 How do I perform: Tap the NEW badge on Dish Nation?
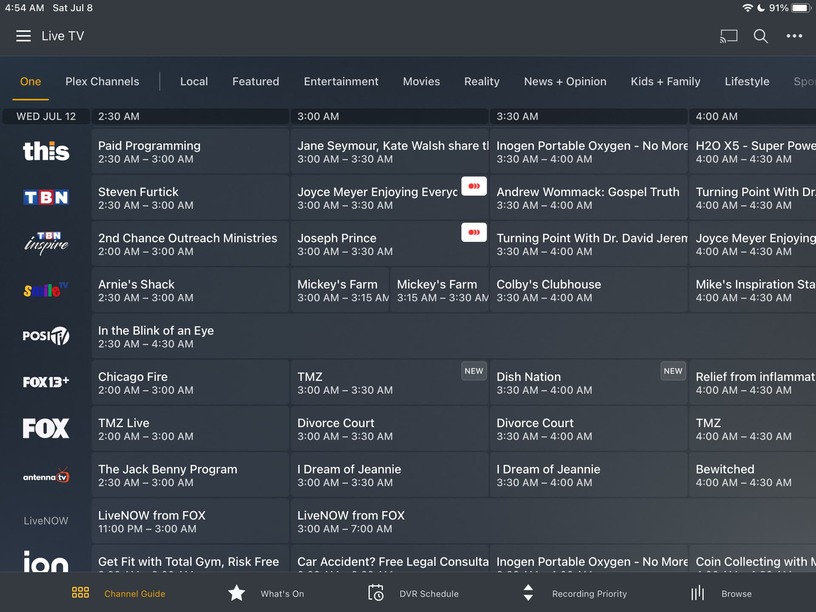[x=673, y=371]
